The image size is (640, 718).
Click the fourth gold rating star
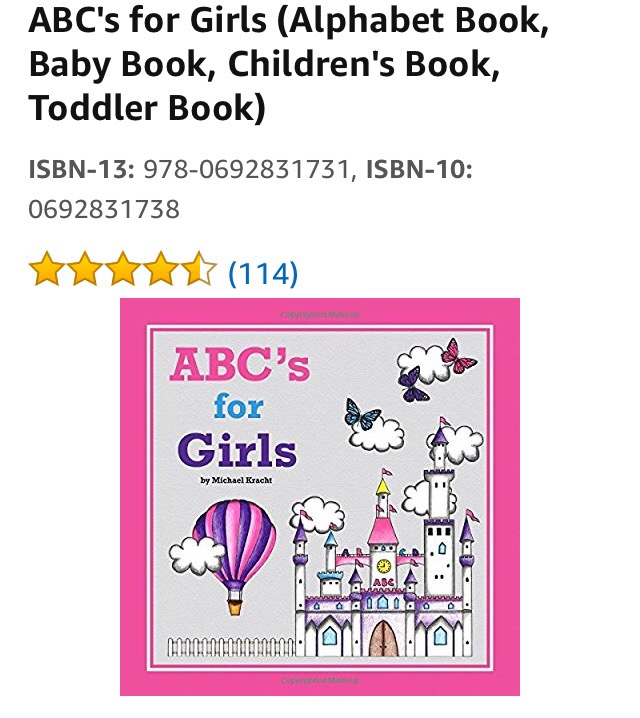click(161, 269)
